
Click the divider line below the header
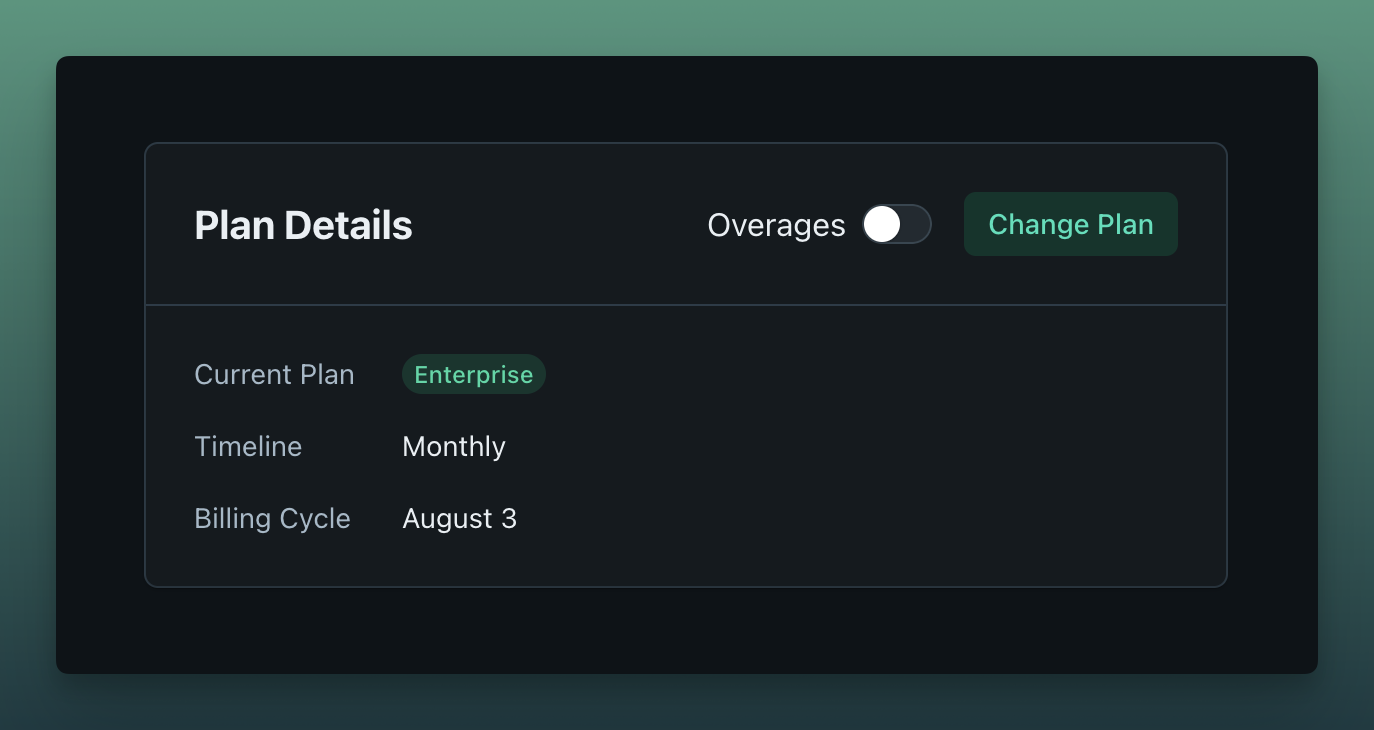pos(686,305)
